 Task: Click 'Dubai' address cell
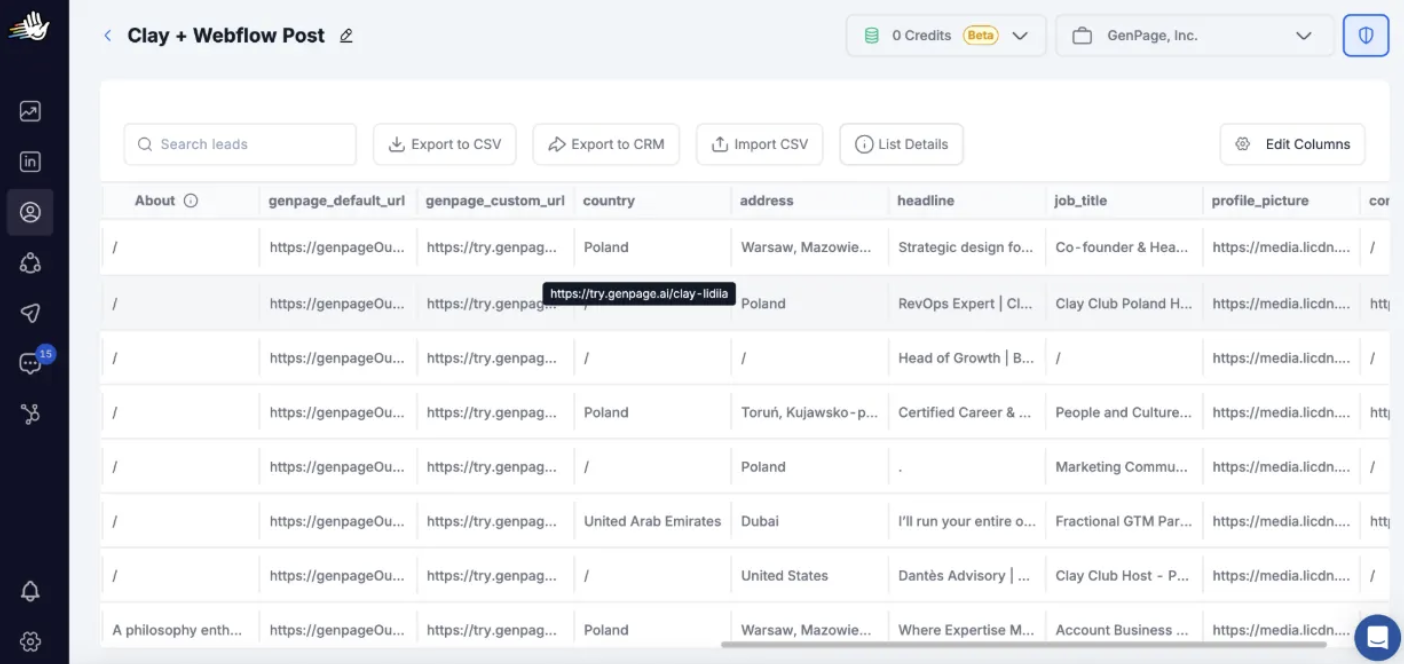click(x=760, y=521)
